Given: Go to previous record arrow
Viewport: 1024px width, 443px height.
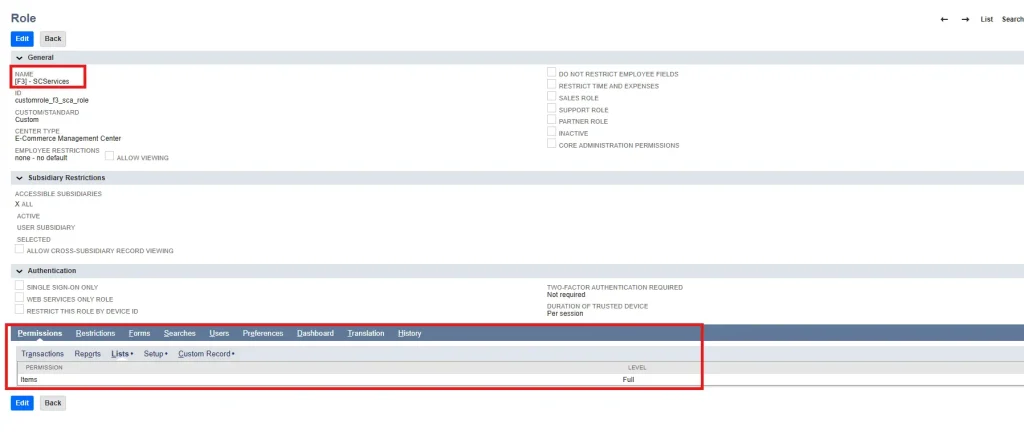Looking at the screenshot, I should [944, 20].
